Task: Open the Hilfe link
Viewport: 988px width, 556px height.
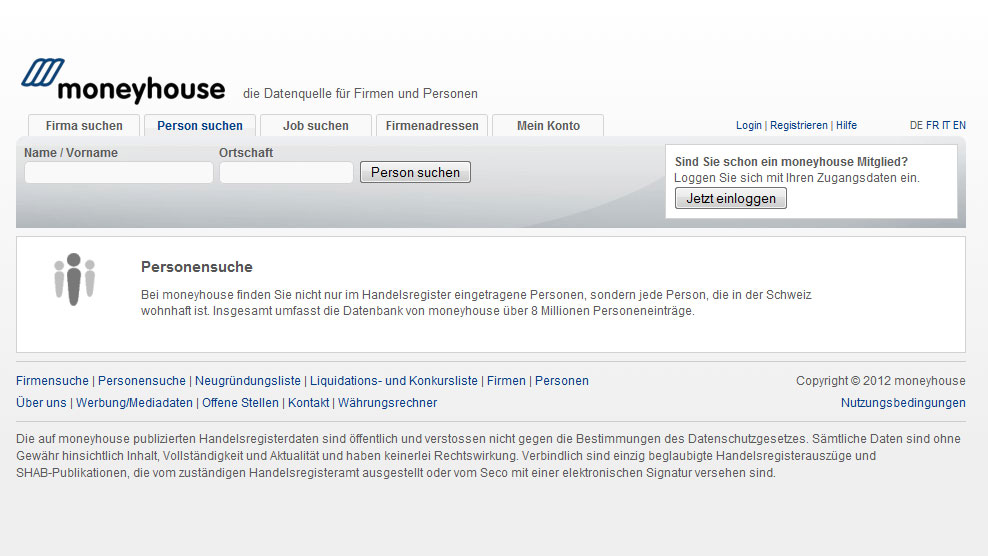Action: [x=846, y=125]
